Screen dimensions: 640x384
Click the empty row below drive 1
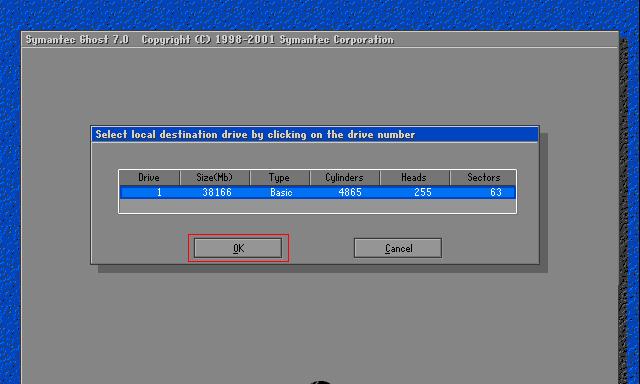[318, 206]
